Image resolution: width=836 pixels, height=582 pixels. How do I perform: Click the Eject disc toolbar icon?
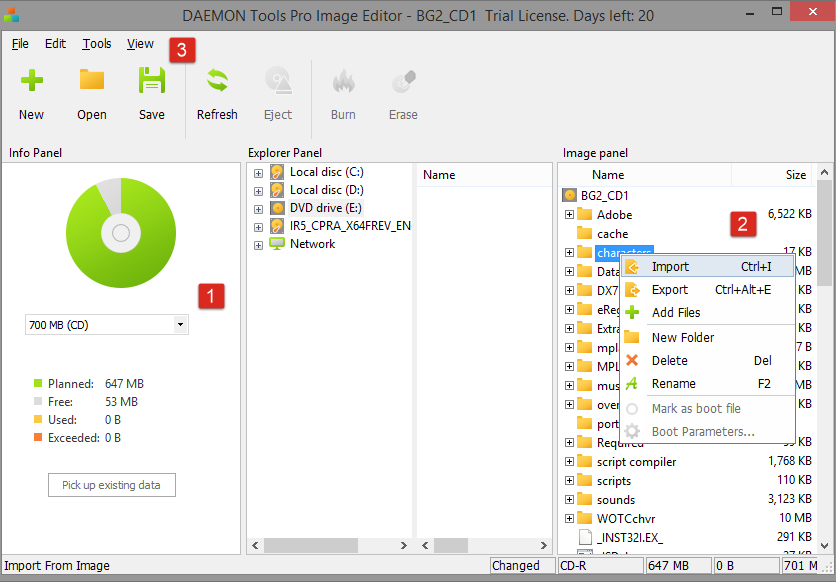point(278,80)
